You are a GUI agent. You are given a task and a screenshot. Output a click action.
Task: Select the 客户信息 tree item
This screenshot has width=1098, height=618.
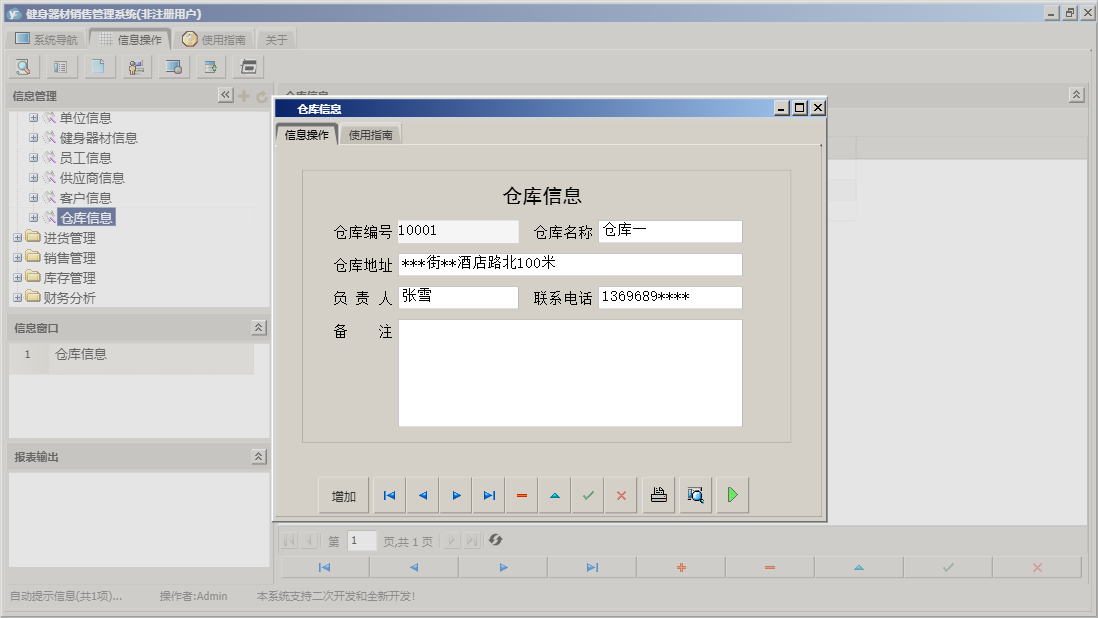(86, 197)
